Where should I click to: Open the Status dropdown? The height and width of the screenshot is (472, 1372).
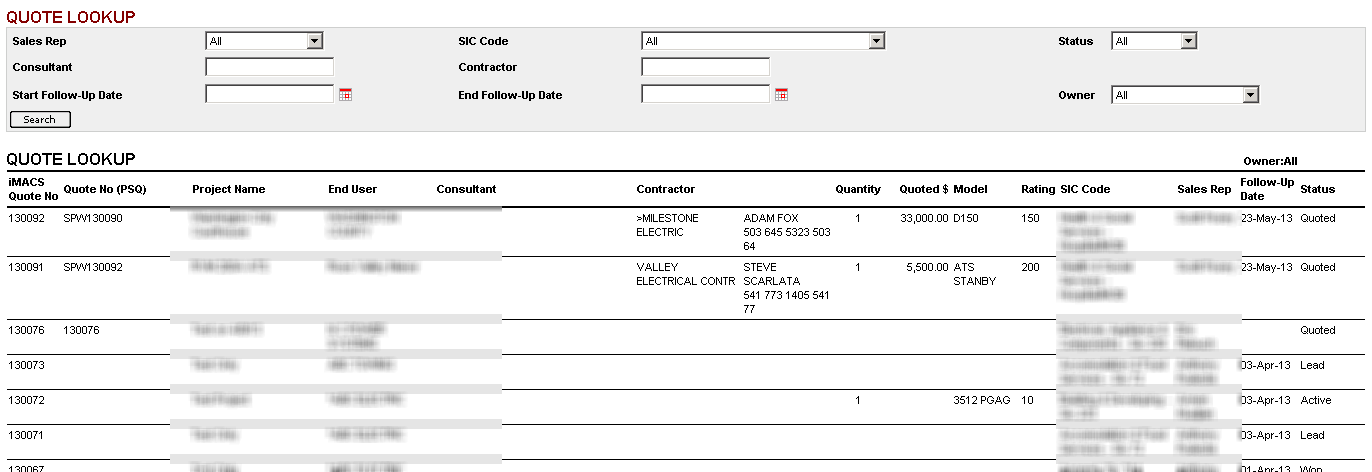(x=1154, y=41)
